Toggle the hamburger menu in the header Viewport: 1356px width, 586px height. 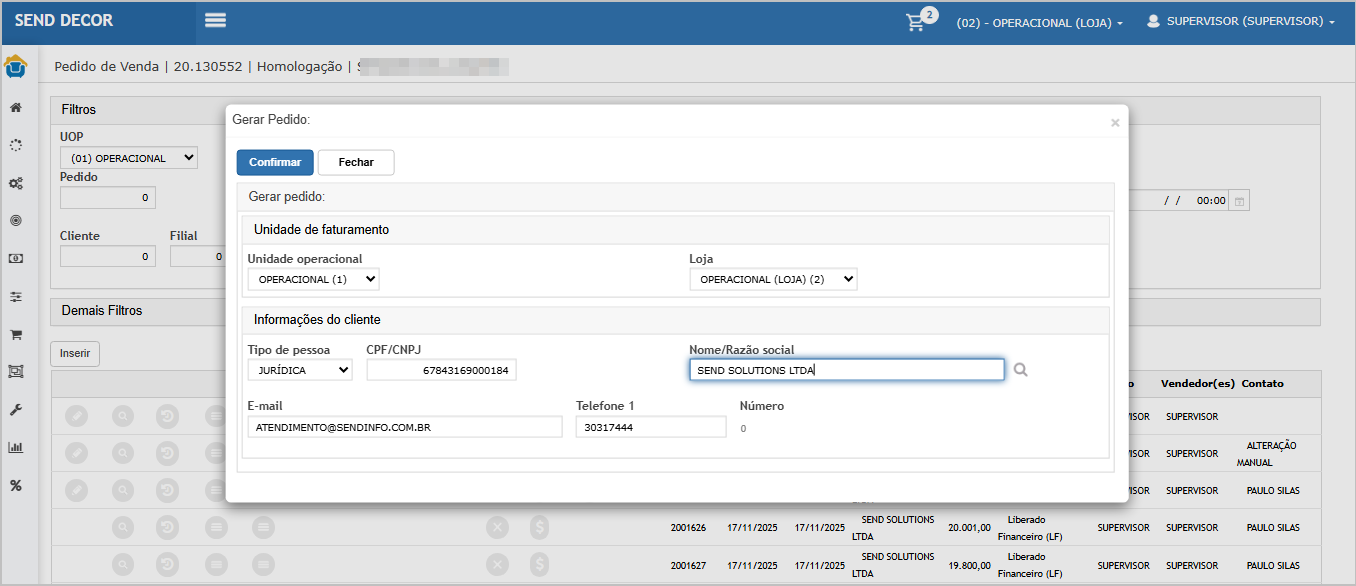pyautogui.click(x=215, y=21)
